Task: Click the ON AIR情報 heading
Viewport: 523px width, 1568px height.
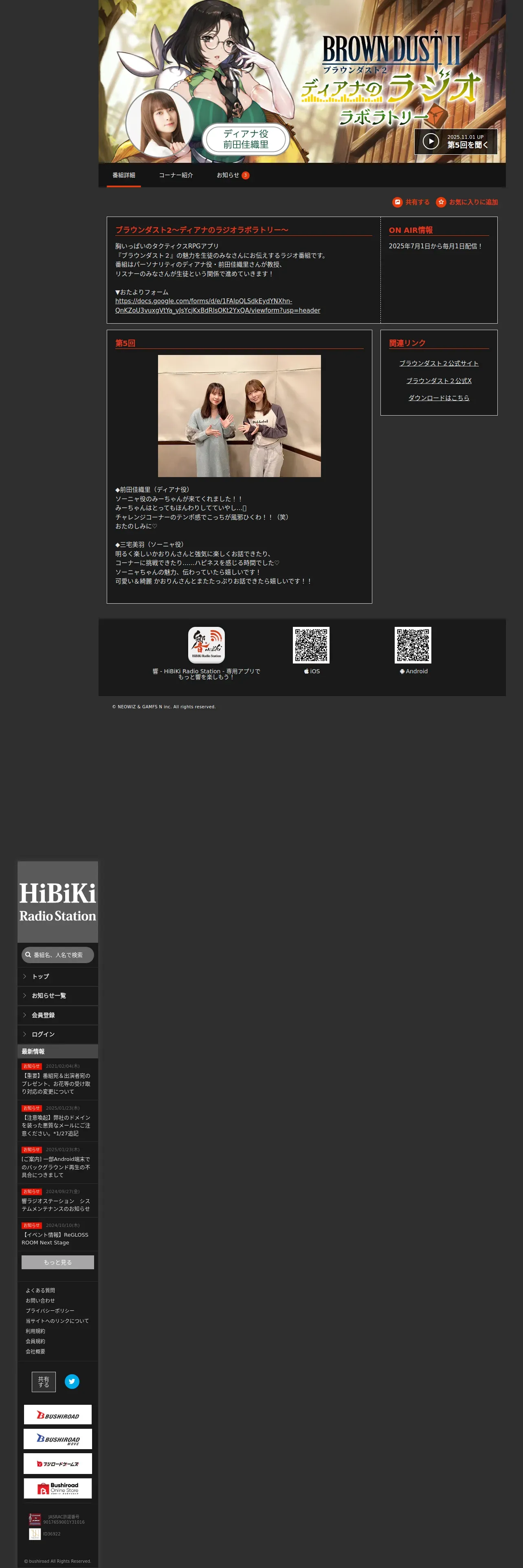Action: tap(411, 230)
